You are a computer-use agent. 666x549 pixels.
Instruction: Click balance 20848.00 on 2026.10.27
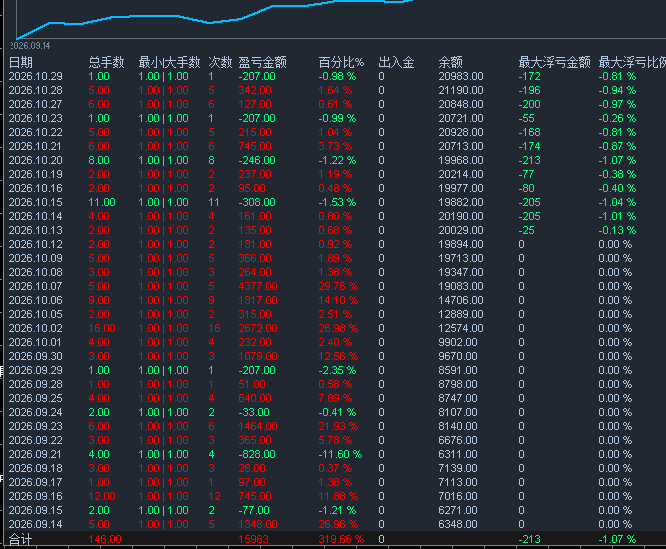click(x=460, y=104)
